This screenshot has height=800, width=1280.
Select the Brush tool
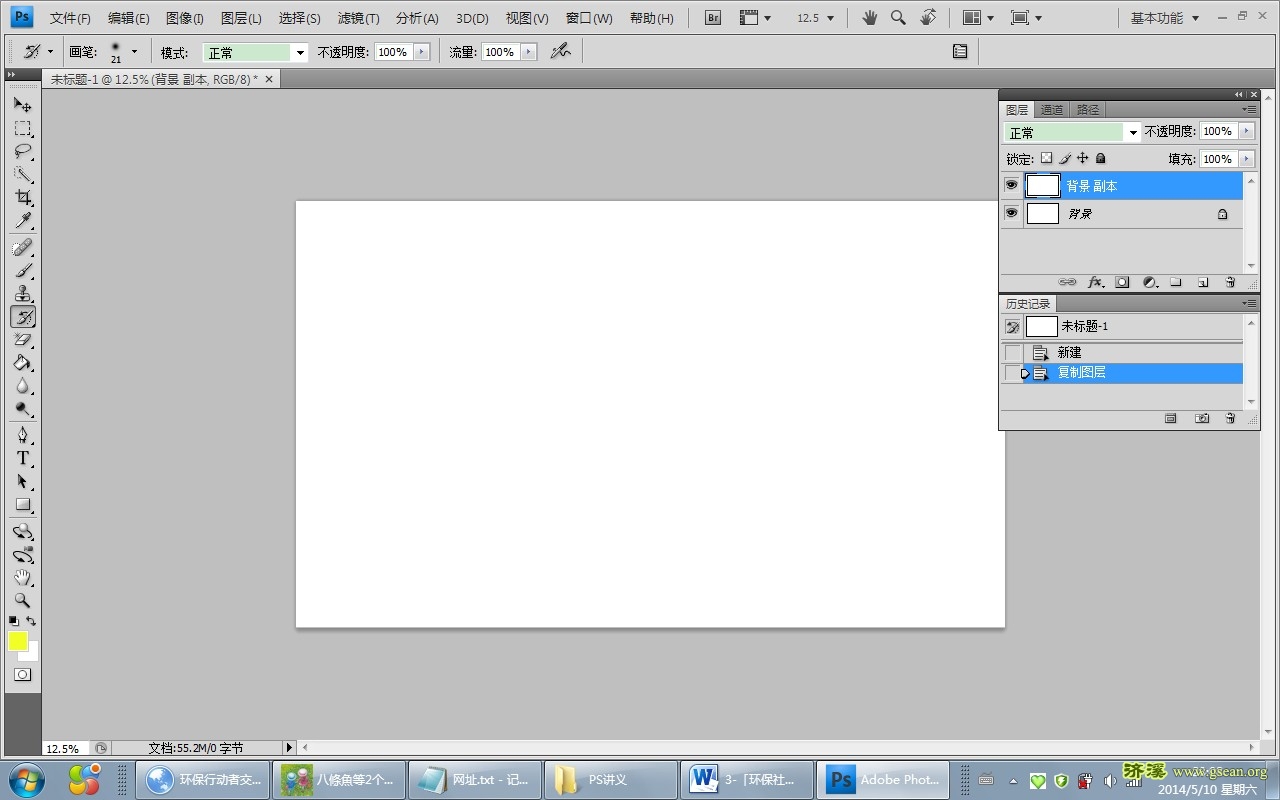point(22,270)
